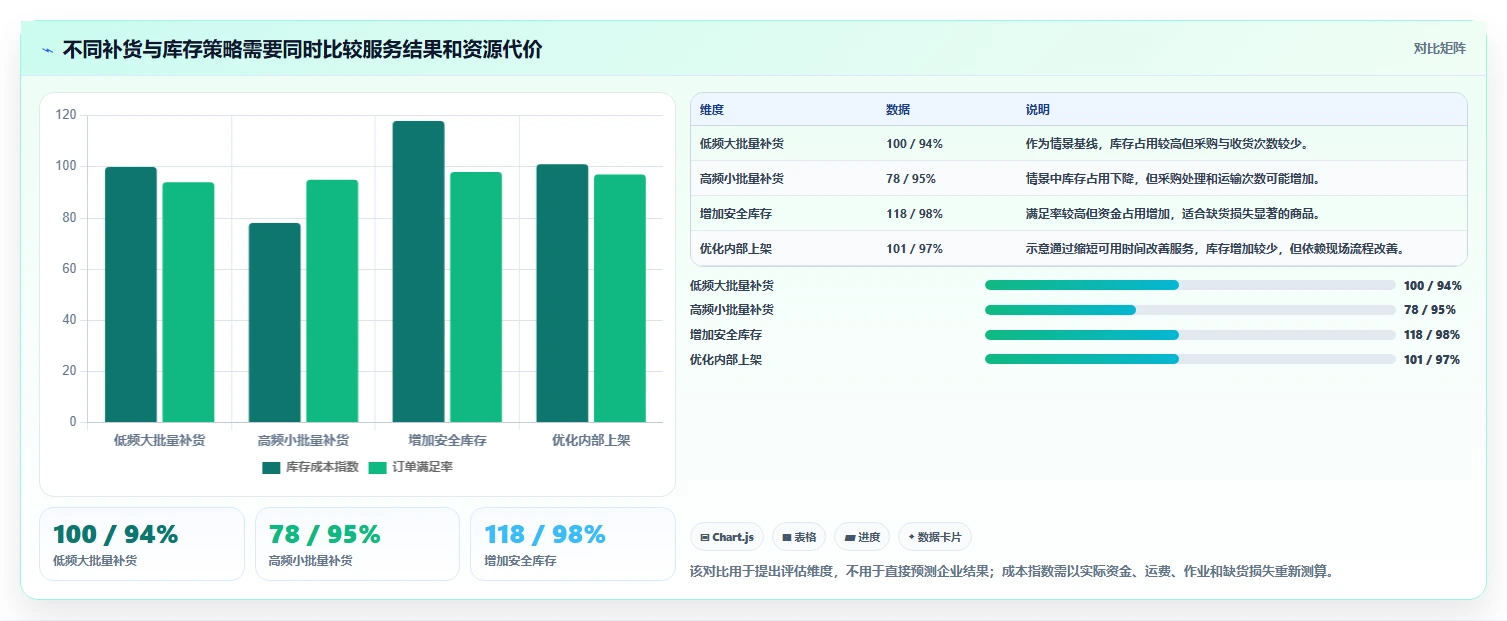Viewport: 1507px width, 621px height.
Task: Select the 118 / 98% summary card
Action: click(573, 544)
